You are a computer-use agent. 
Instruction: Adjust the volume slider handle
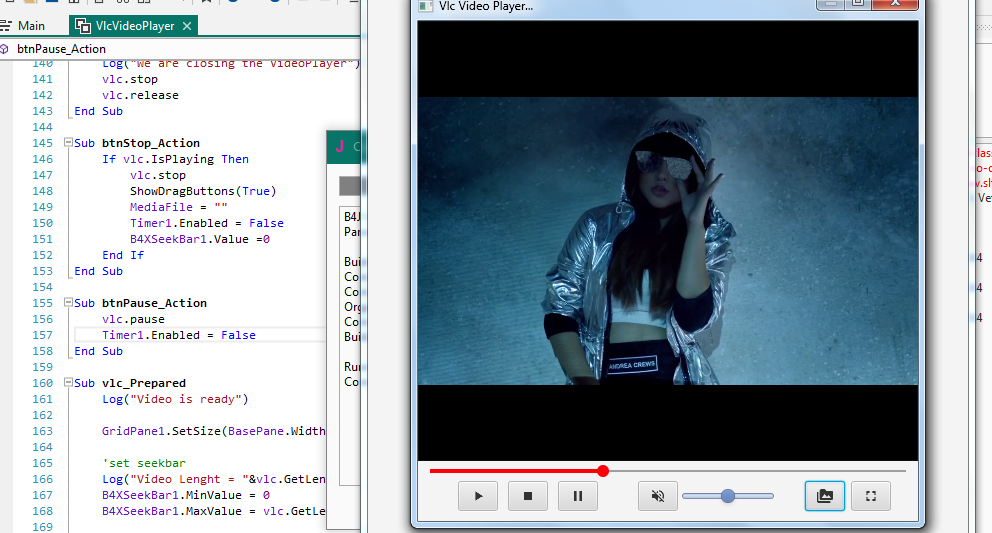click(x=728, y=496)
